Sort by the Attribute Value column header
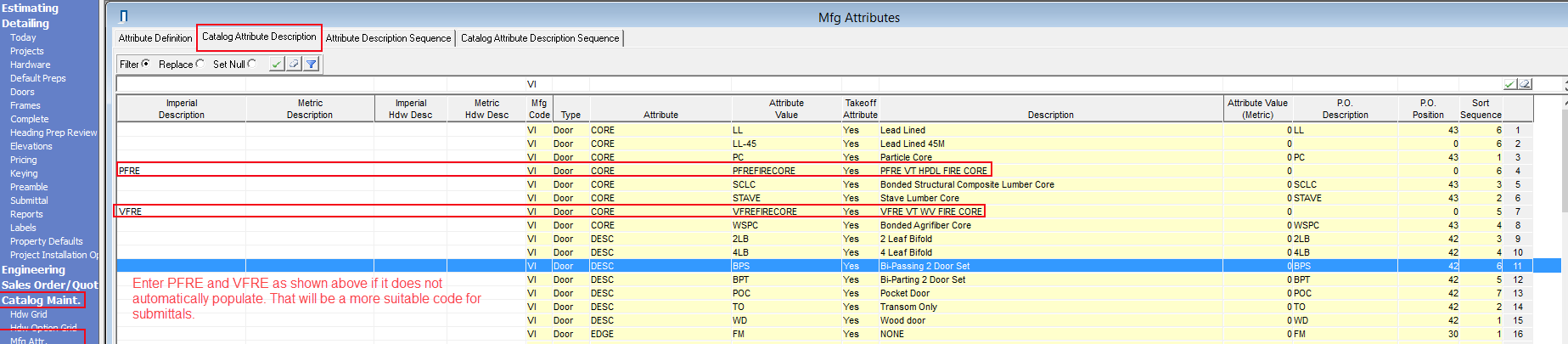The image size is (1568, 344). (x=786, y=109)
